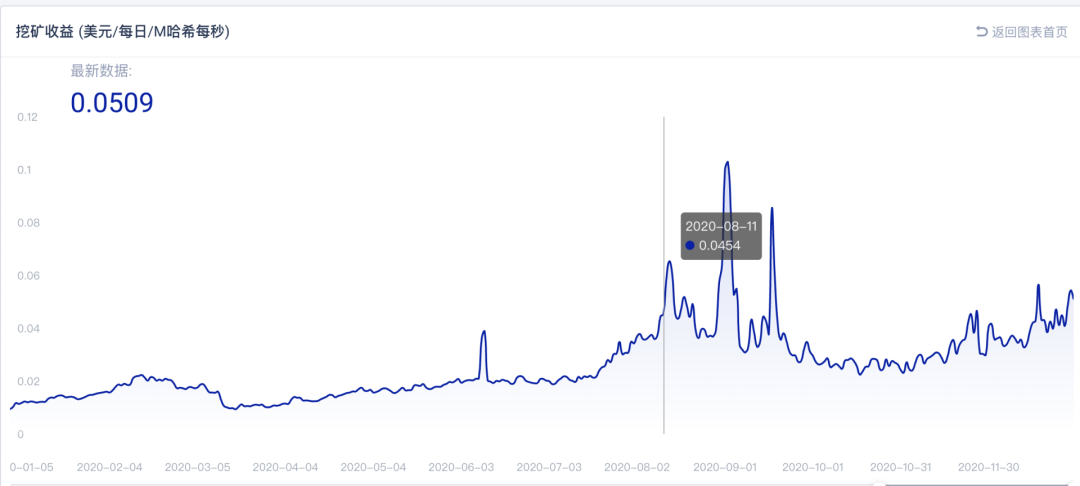Click 返回图表首页 link
Image resolution: width=1080 pixels, height=486 pixels.
click(1029, 32)
